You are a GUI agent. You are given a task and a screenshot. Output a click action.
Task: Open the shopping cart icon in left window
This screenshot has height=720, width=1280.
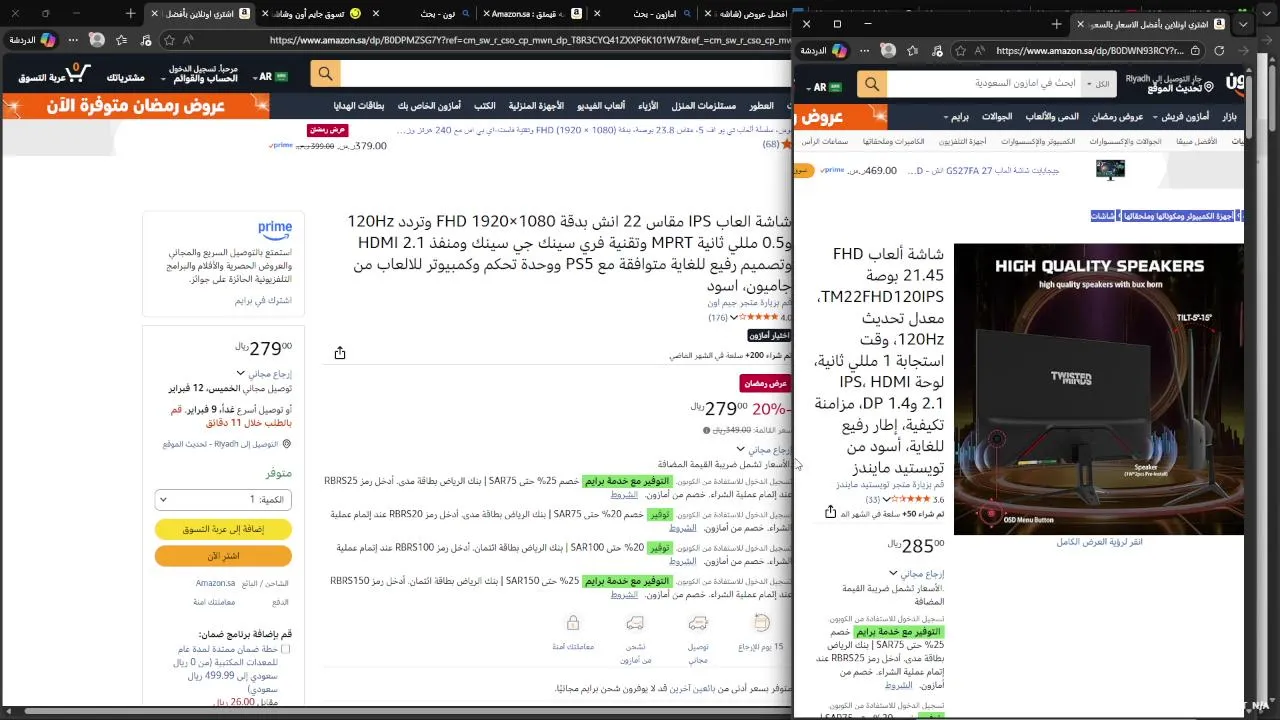click(x=76, y=74)
